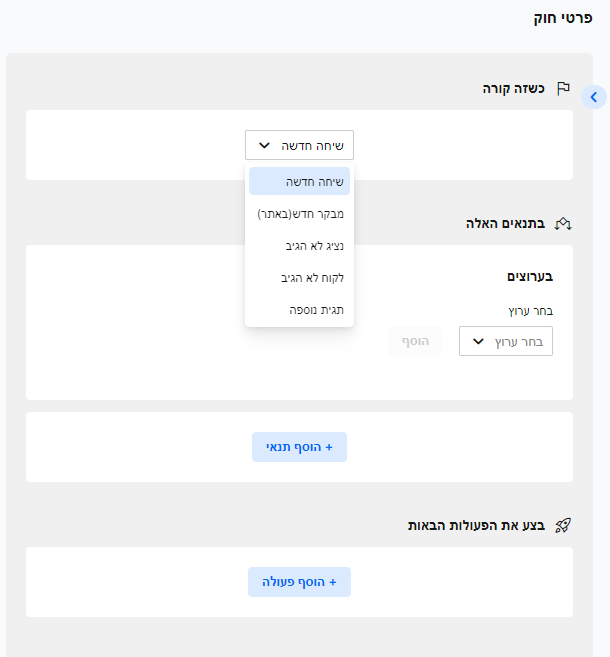Open the בחר ערוץ channel dropdown
This screenshot has width=610, height=657.
pyautogui.click(x=506, y=342)
